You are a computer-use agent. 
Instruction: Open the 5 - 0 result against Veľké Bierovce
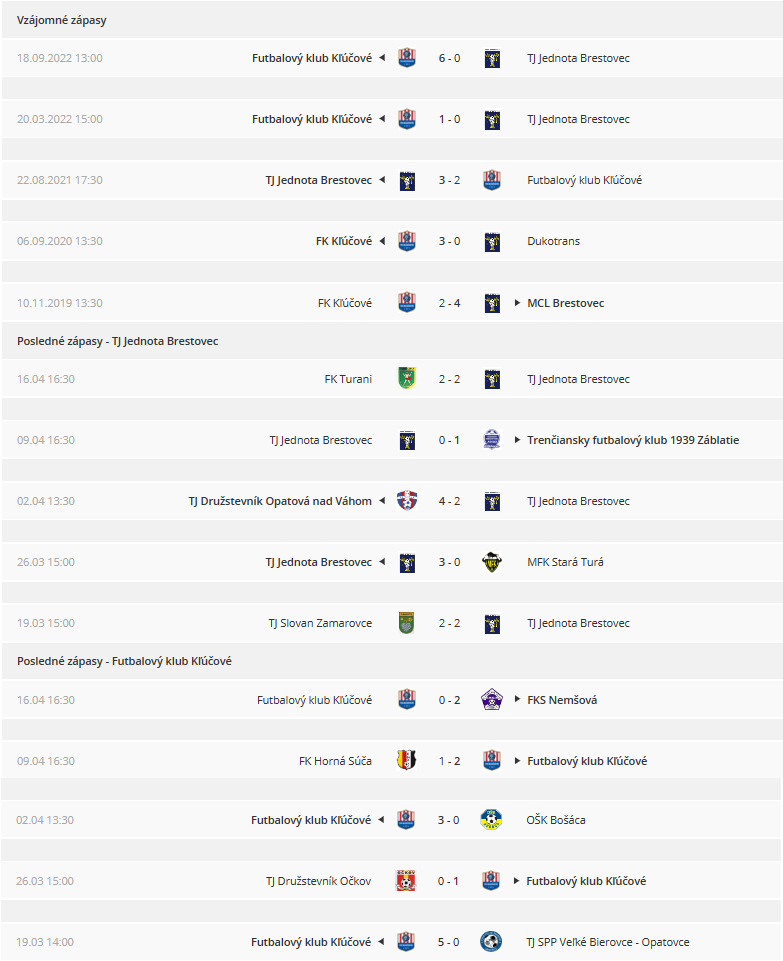pos(448,942)
